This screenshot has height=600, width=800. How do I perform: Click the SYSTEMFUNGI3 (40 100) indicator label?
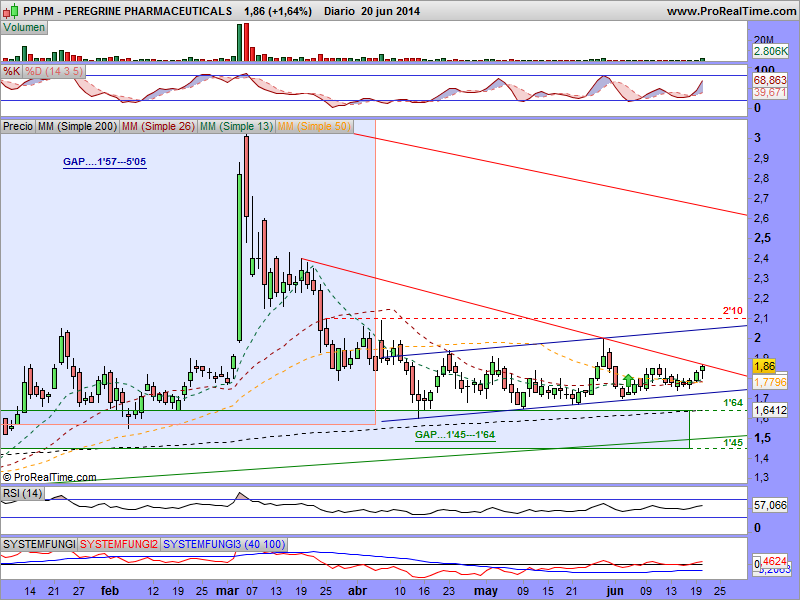pyautogui.click(x=224, y=544)
